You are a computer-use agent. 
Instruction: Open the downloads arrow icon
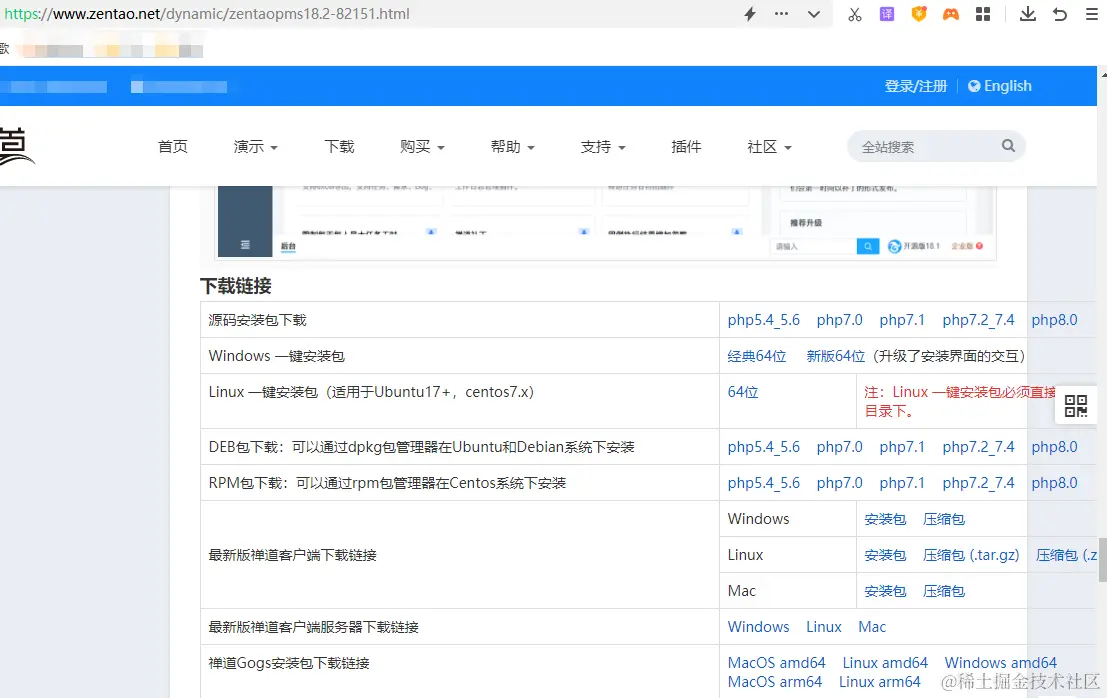pos(1028,14)
